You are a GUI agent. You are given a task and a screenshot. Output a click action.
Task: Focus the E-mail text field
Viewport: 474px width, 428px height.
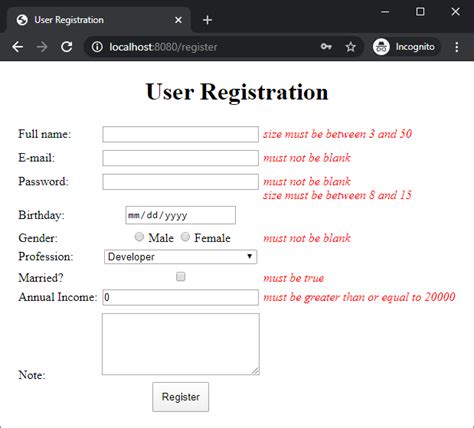click(x=180, y=158)
